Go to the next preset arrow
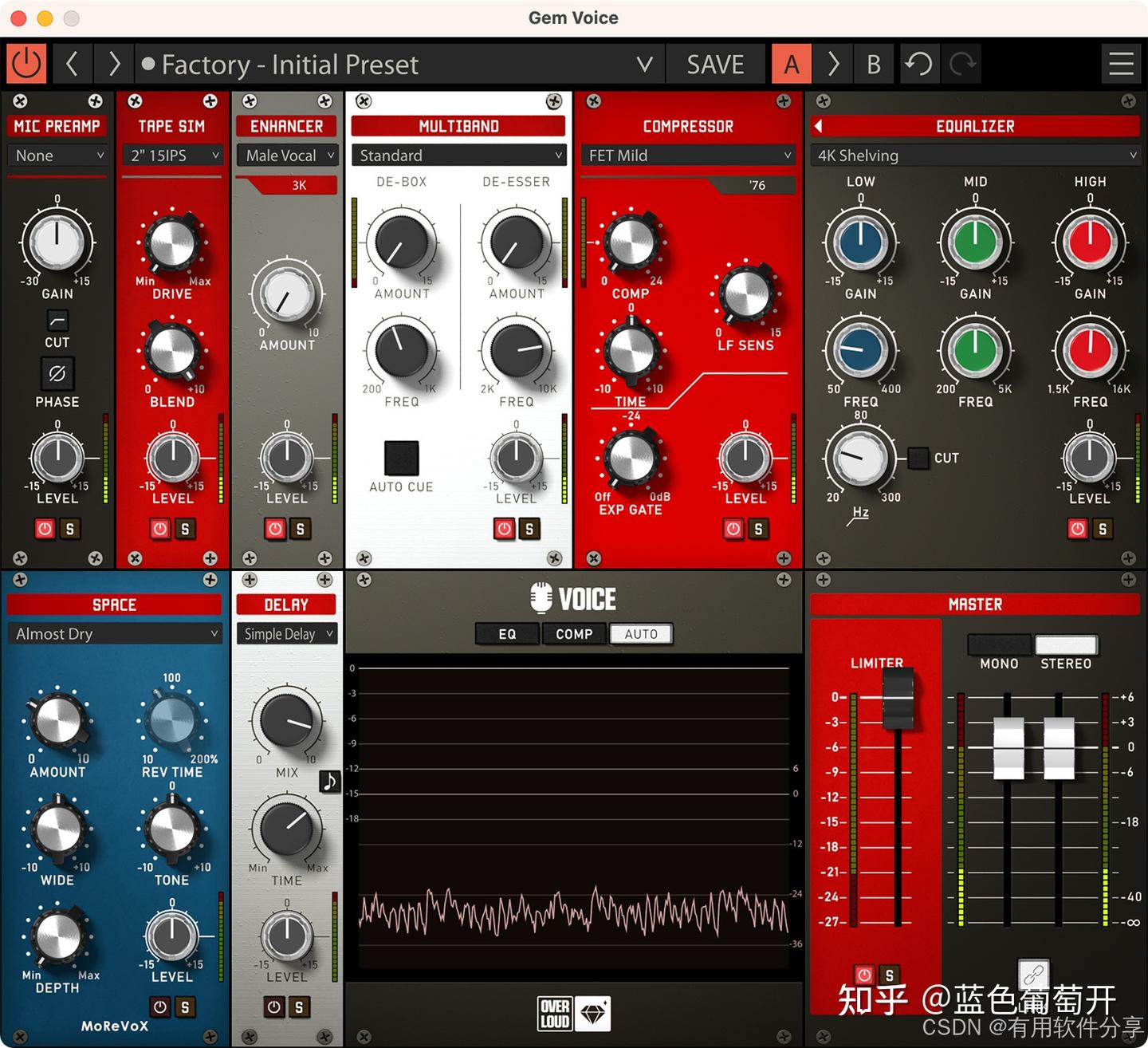This screenshot has width=1148, height=1048. (113, 64)
